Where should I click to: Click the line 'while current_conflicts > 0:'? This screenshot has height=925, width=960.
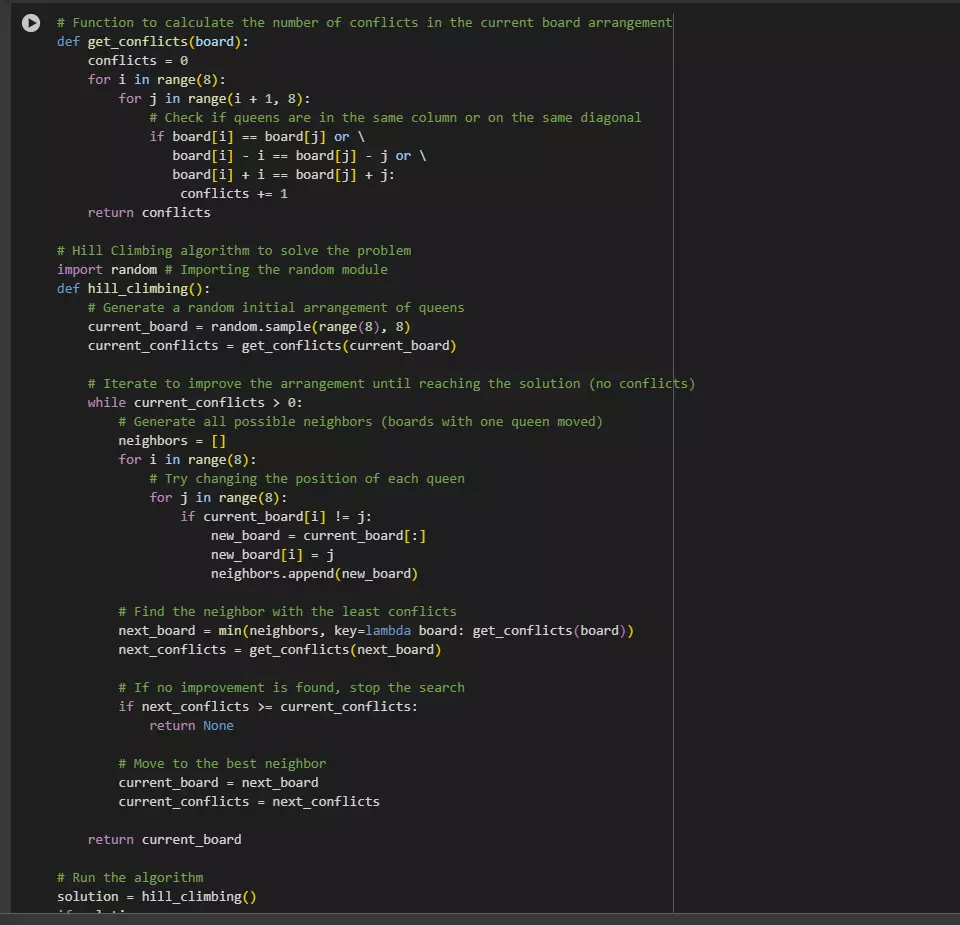(x=195, y=402)
